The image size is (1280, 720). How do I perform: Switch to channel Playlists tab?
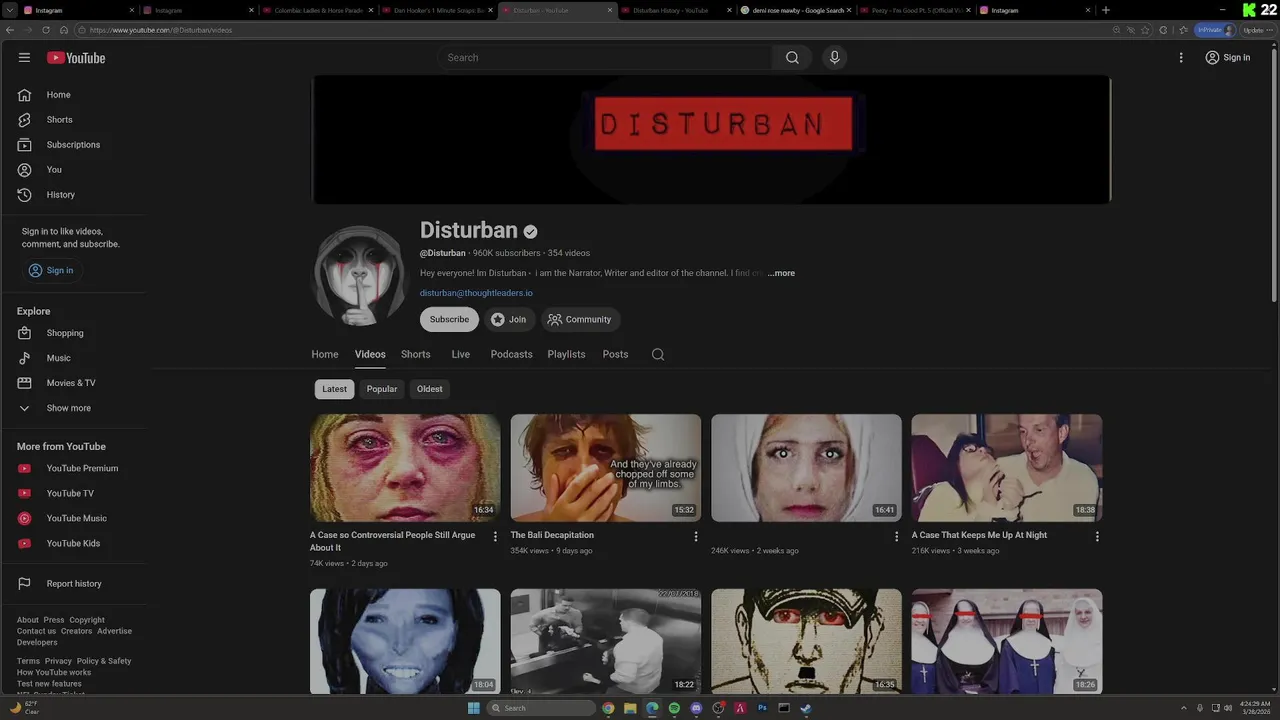[566, 354]
